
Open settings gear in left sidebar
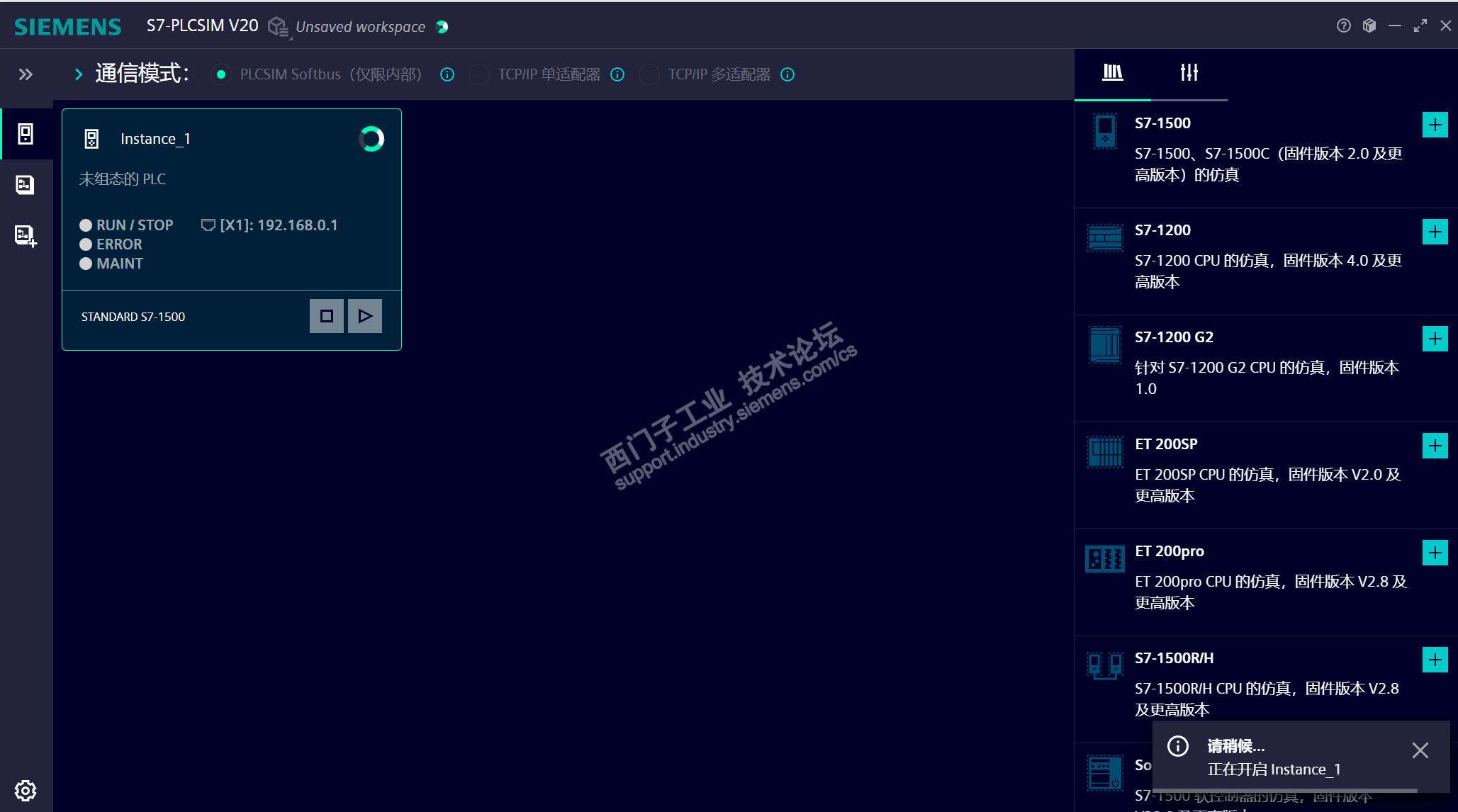pos(26,790)
